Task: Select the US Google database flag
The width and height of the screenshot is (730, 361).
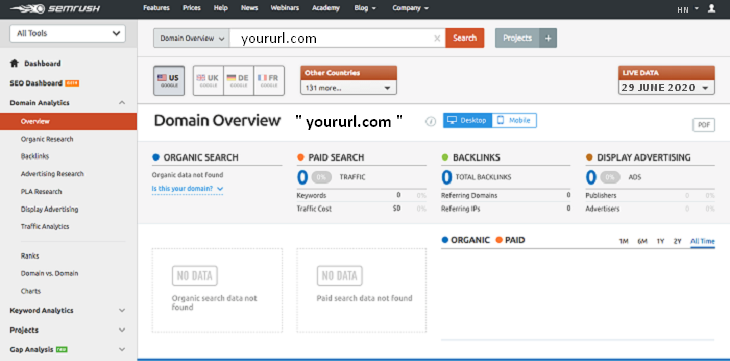Action: click(x=169, y=81)
